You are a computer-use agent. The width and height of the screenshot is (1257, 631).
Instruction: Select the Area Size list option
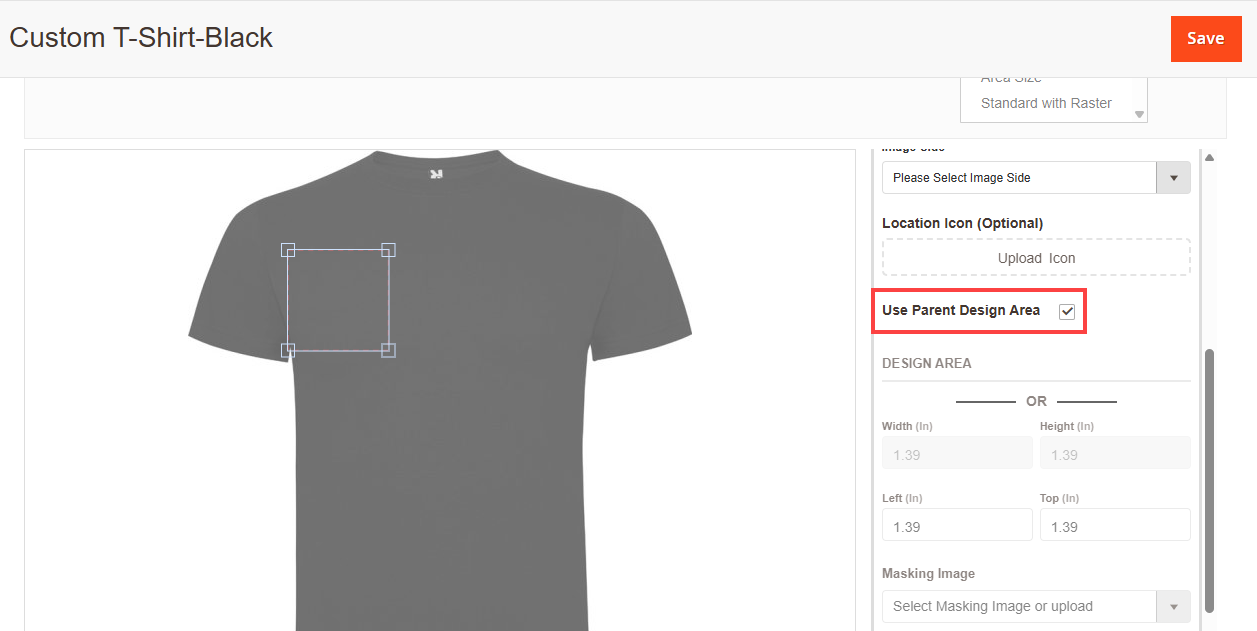point(1011,79)
